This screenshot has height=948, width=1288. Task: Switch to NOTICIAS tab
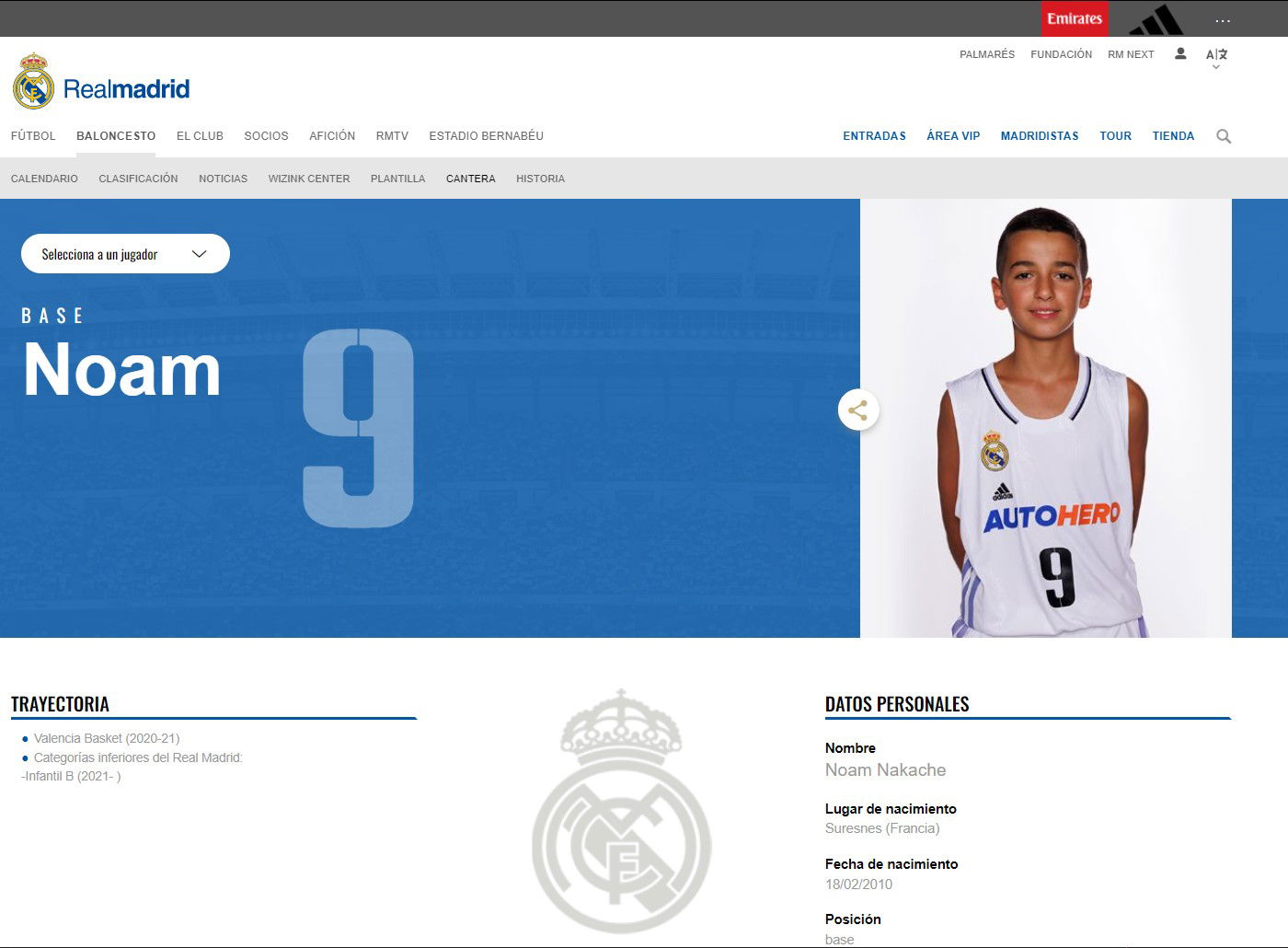pos(223,179)
